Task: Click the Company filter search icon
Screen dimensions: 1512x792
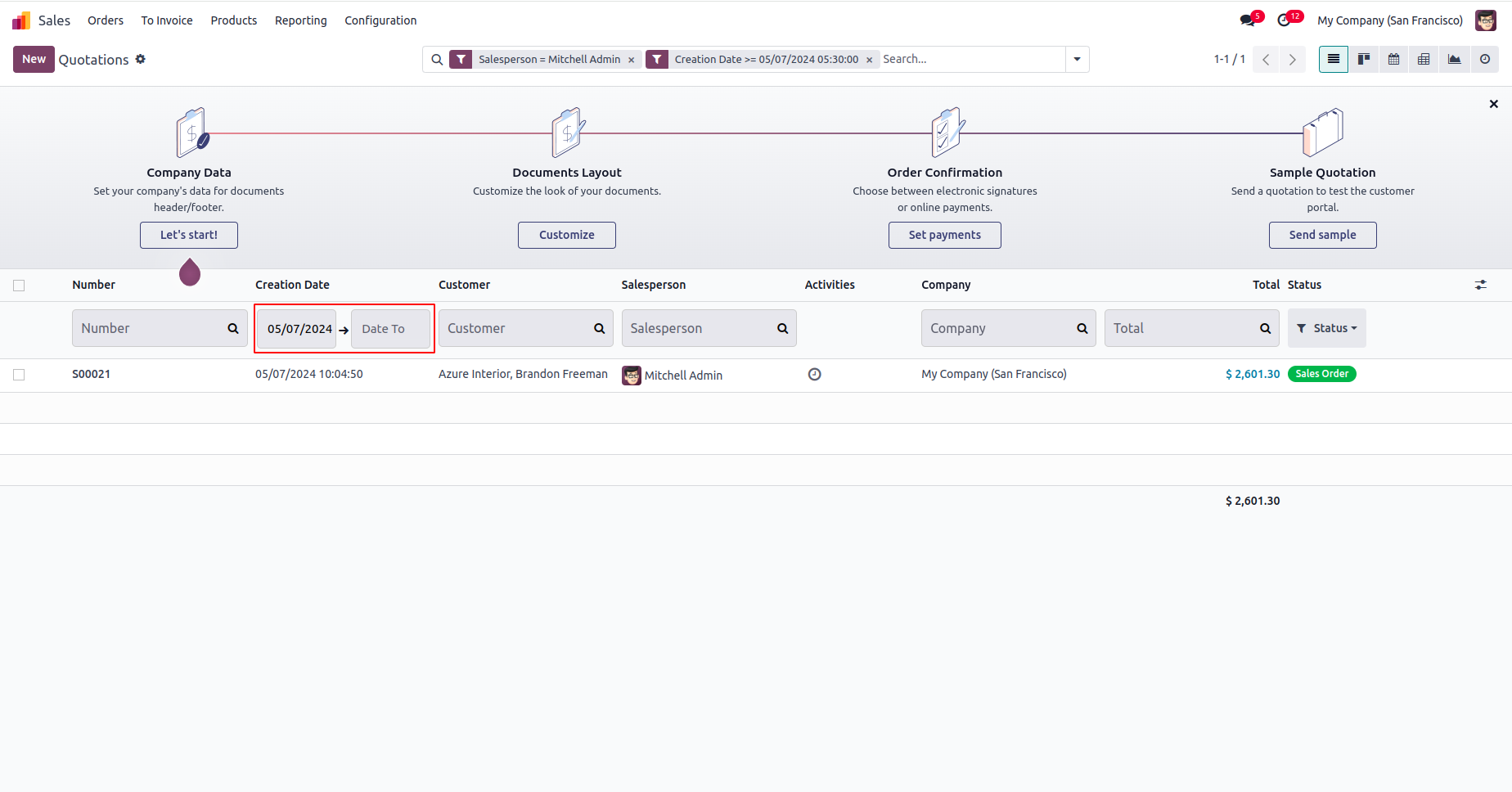Action: [x=1082, y=328]
